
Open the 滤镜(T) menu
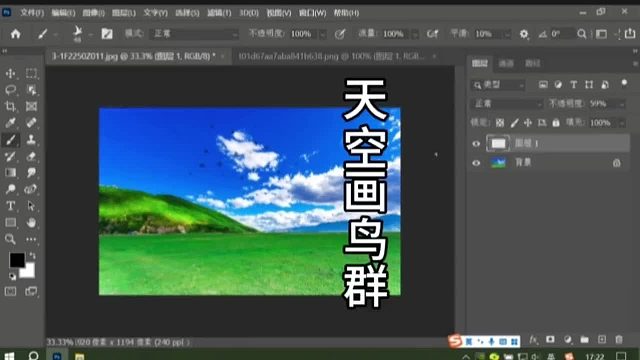pyautogui.click(x=219, y=13)
